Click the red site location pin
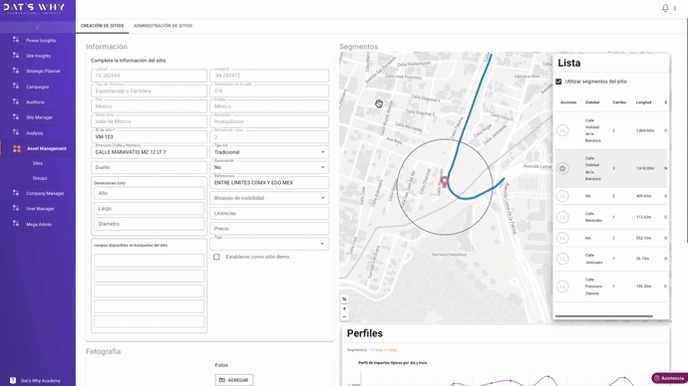This screenshot has height=386, width=688. tap(444, 182)
